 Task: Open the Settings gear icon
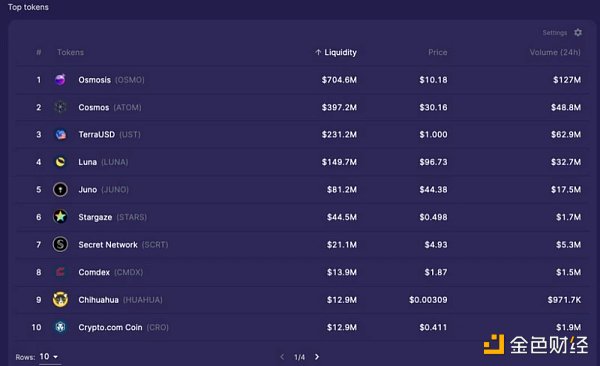[x=578, y=33]
